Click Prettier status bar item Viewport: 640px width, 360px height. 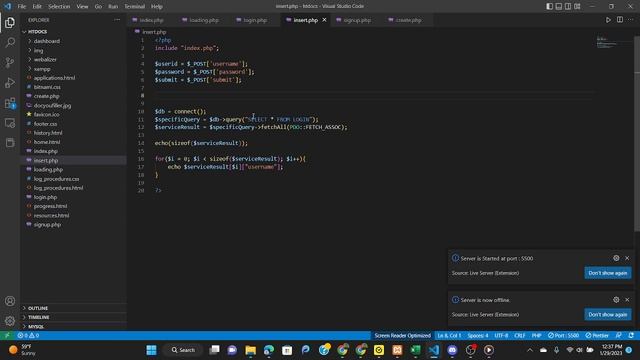pyautogui.click(x=597, y=336)
